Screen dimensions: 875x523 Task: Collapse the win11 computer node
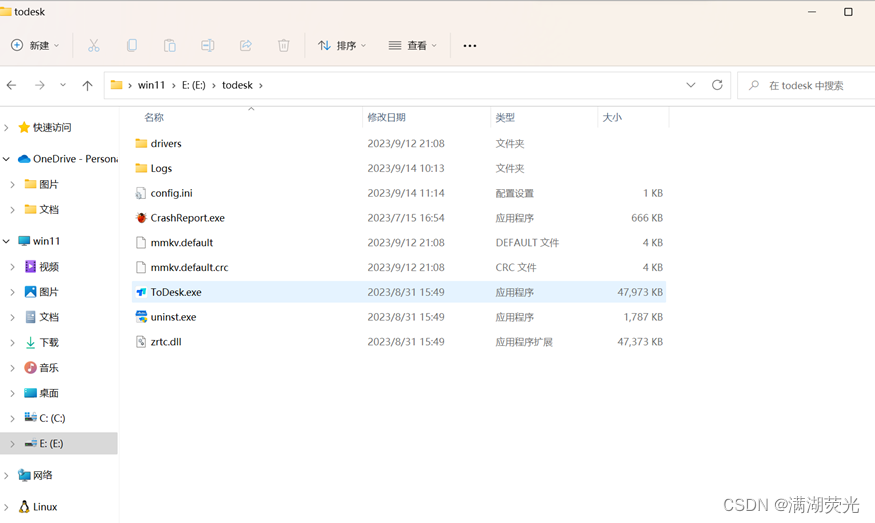coord(6,241)
